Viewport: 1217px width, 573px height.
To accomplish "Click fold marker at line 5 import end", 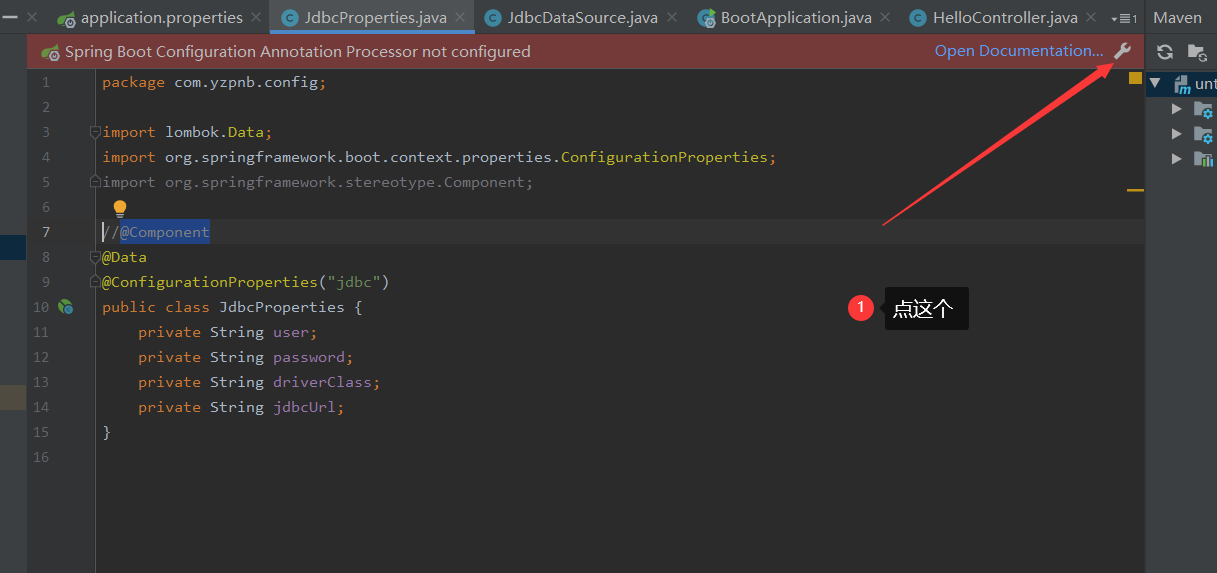I will (95, 182).
